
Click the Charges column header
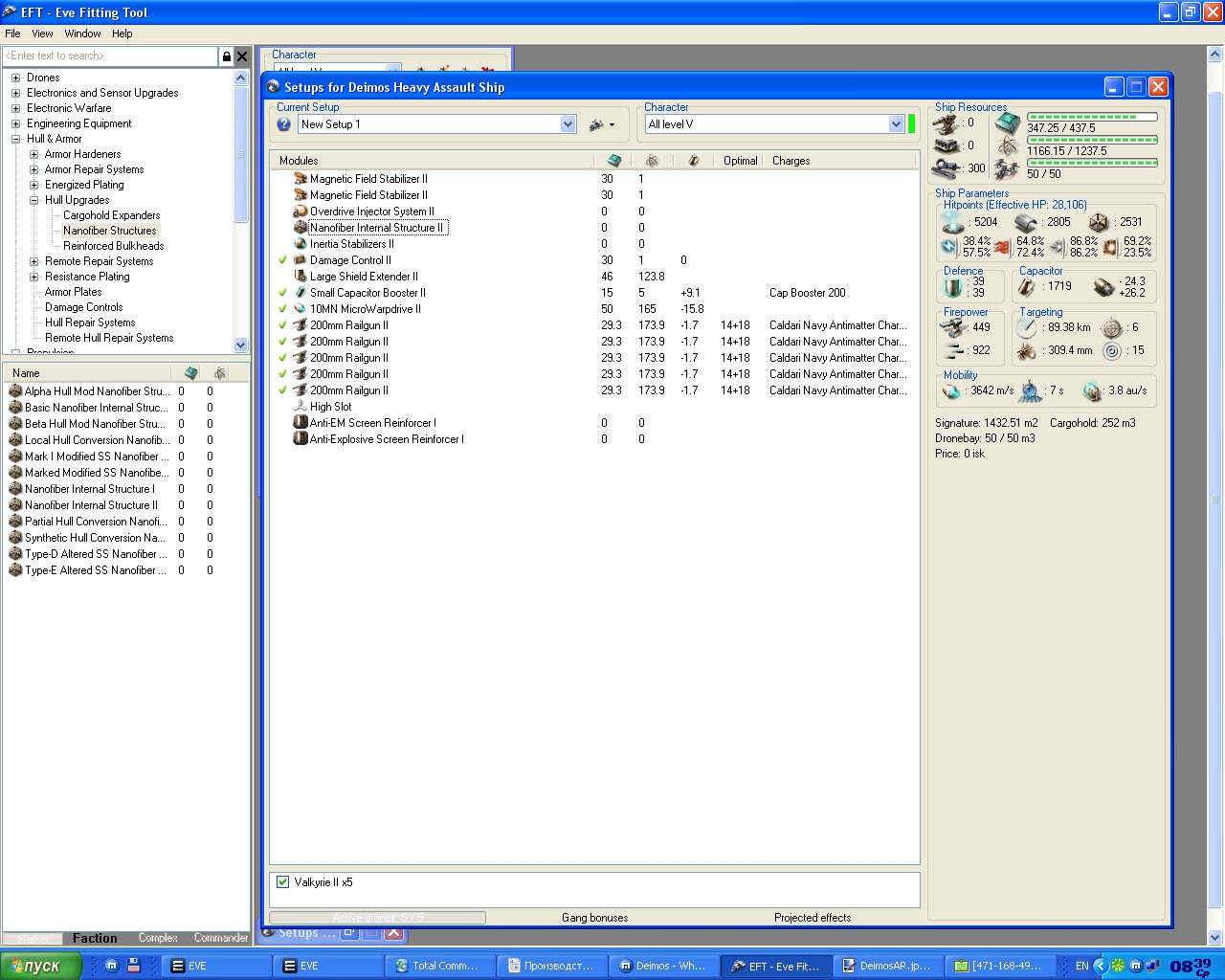click(791, 161)
